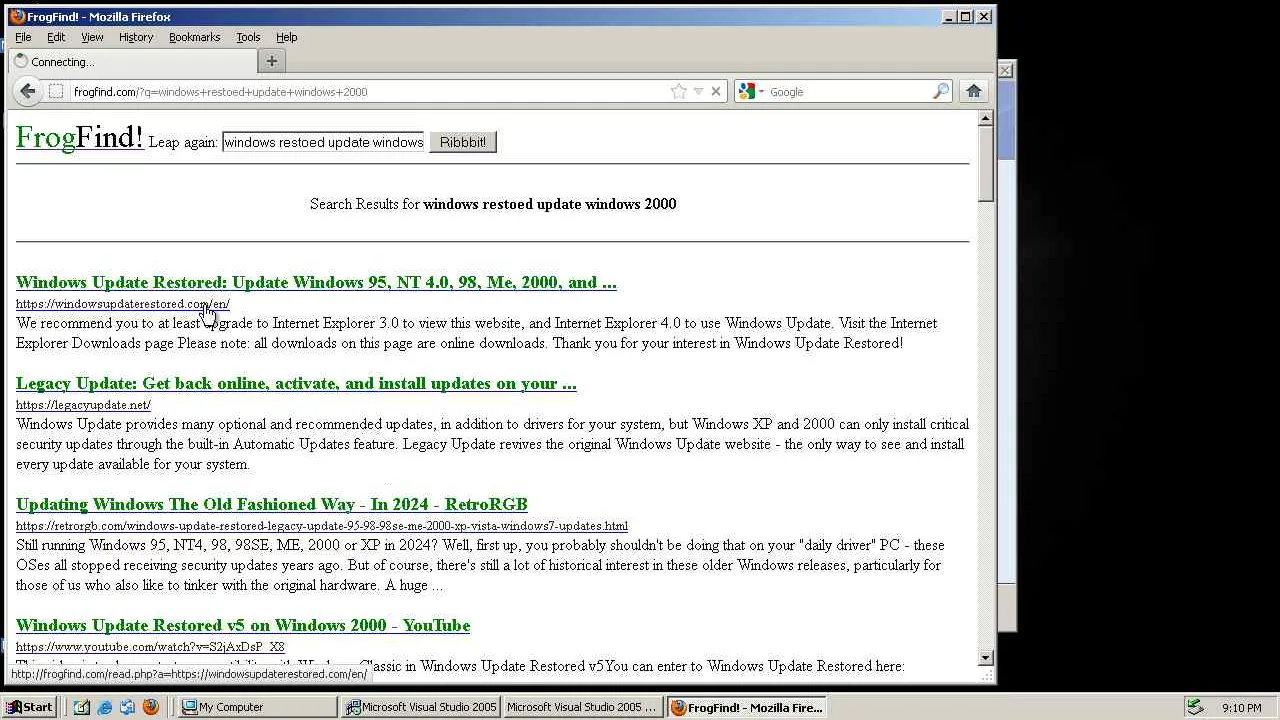Click the magnifier search icon in Google box
Viewport: 1280px width, 720px height.
click(x=941, y=91)
